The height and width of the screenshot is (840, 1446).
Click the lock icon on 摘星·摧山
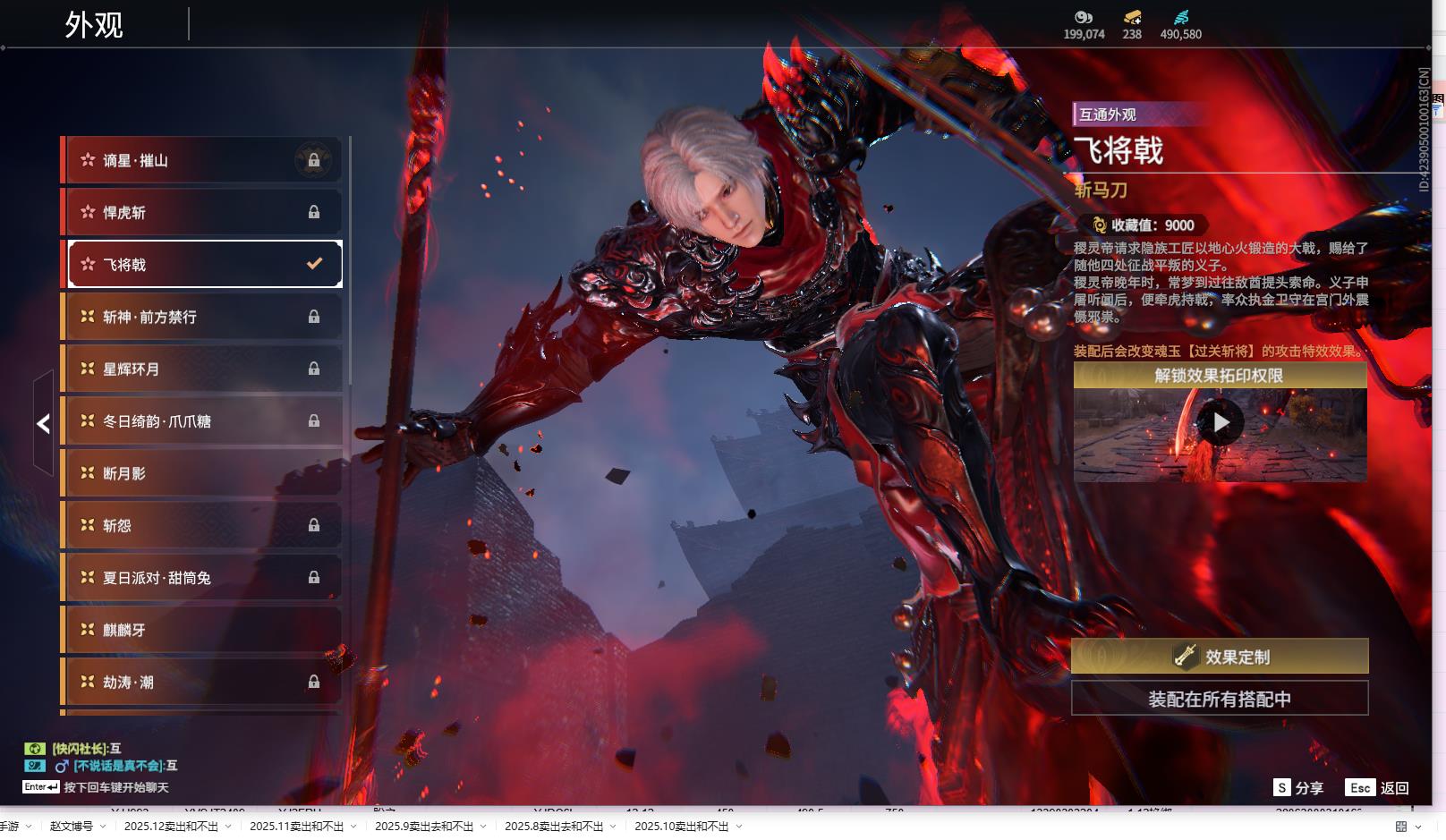pos(314,160)
